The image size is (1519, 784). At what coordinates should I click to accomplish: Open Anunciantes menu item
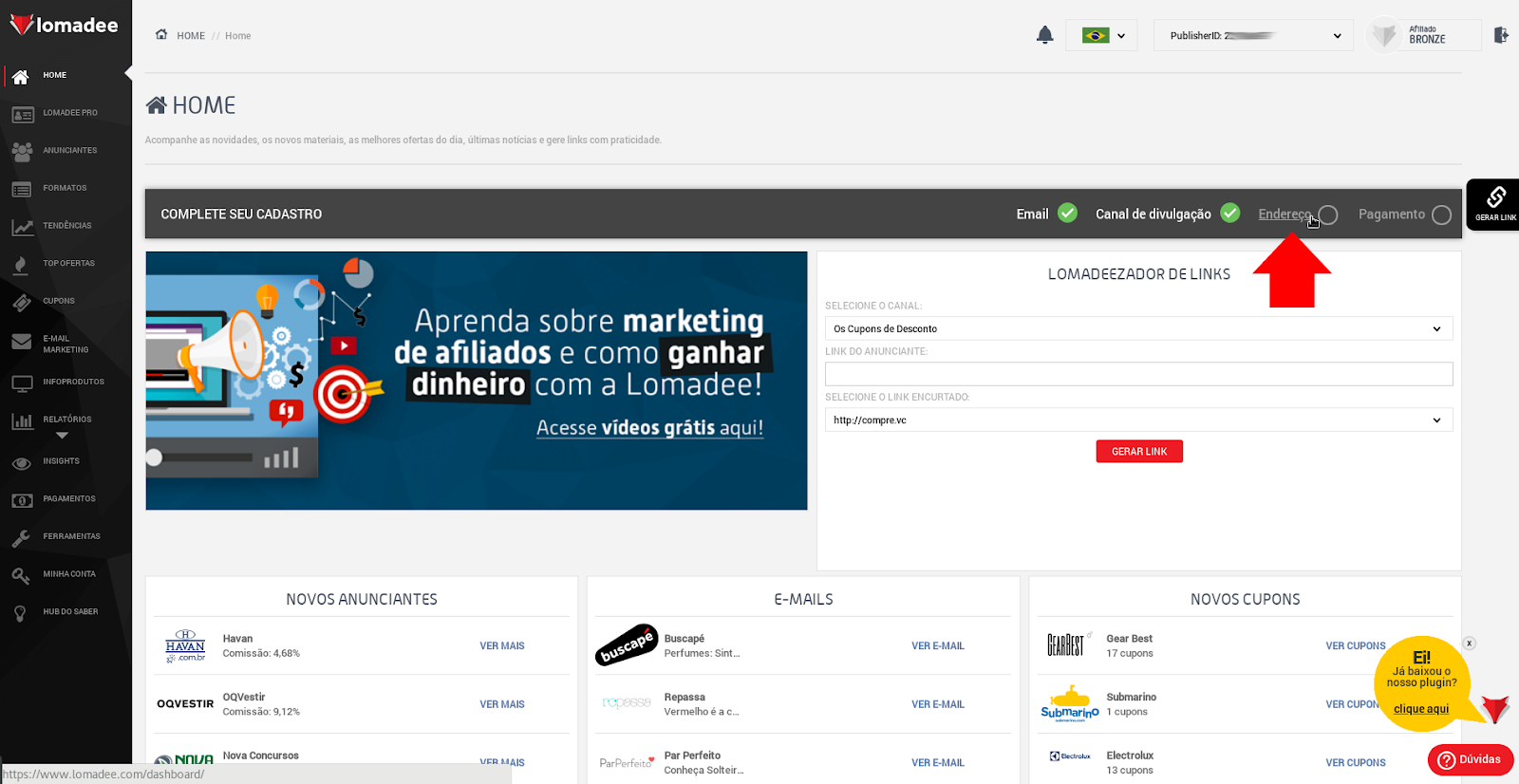coord(70,151)
